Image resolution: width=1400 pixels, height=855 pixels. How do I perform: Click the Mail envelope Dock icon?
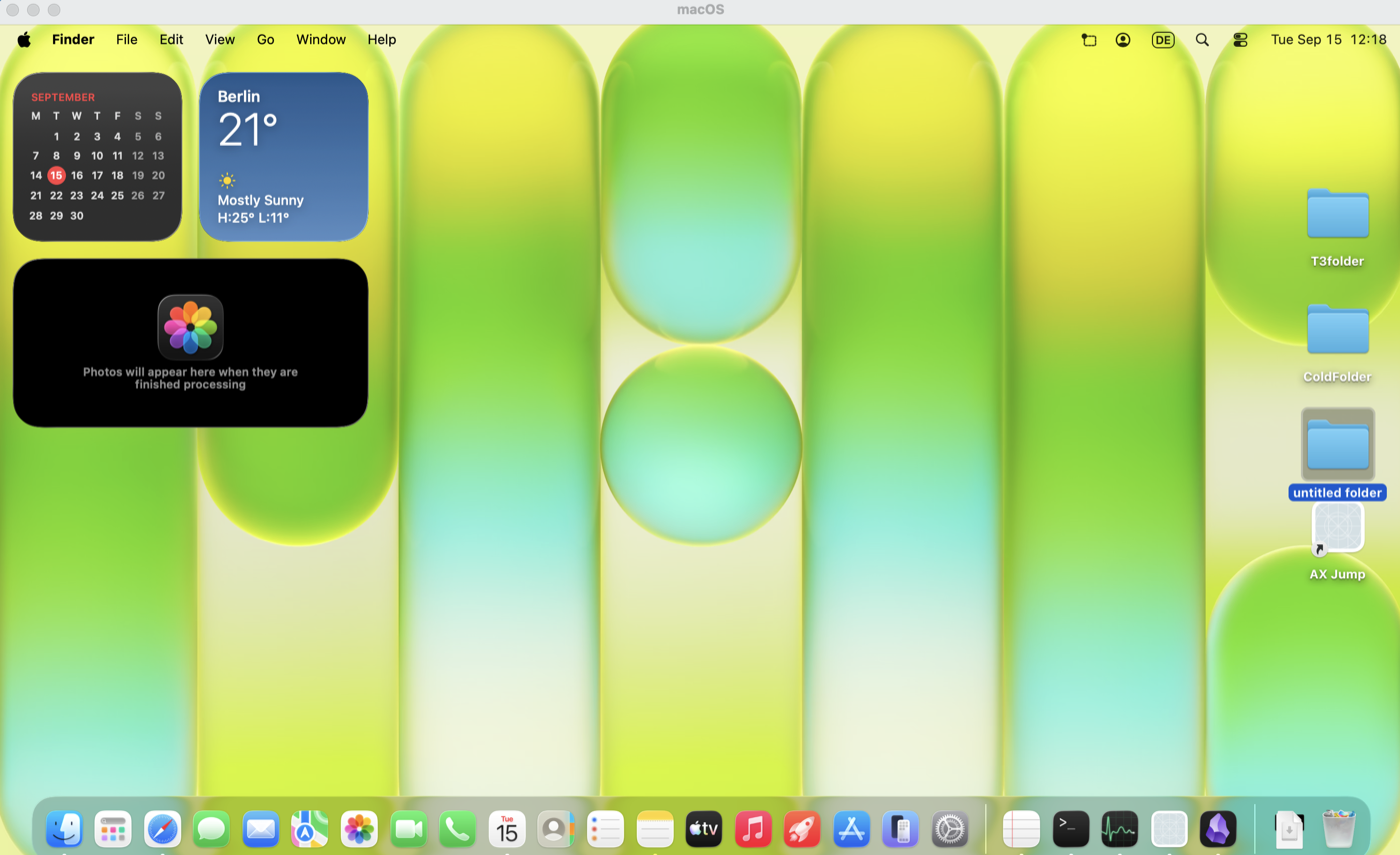(261, 829)
